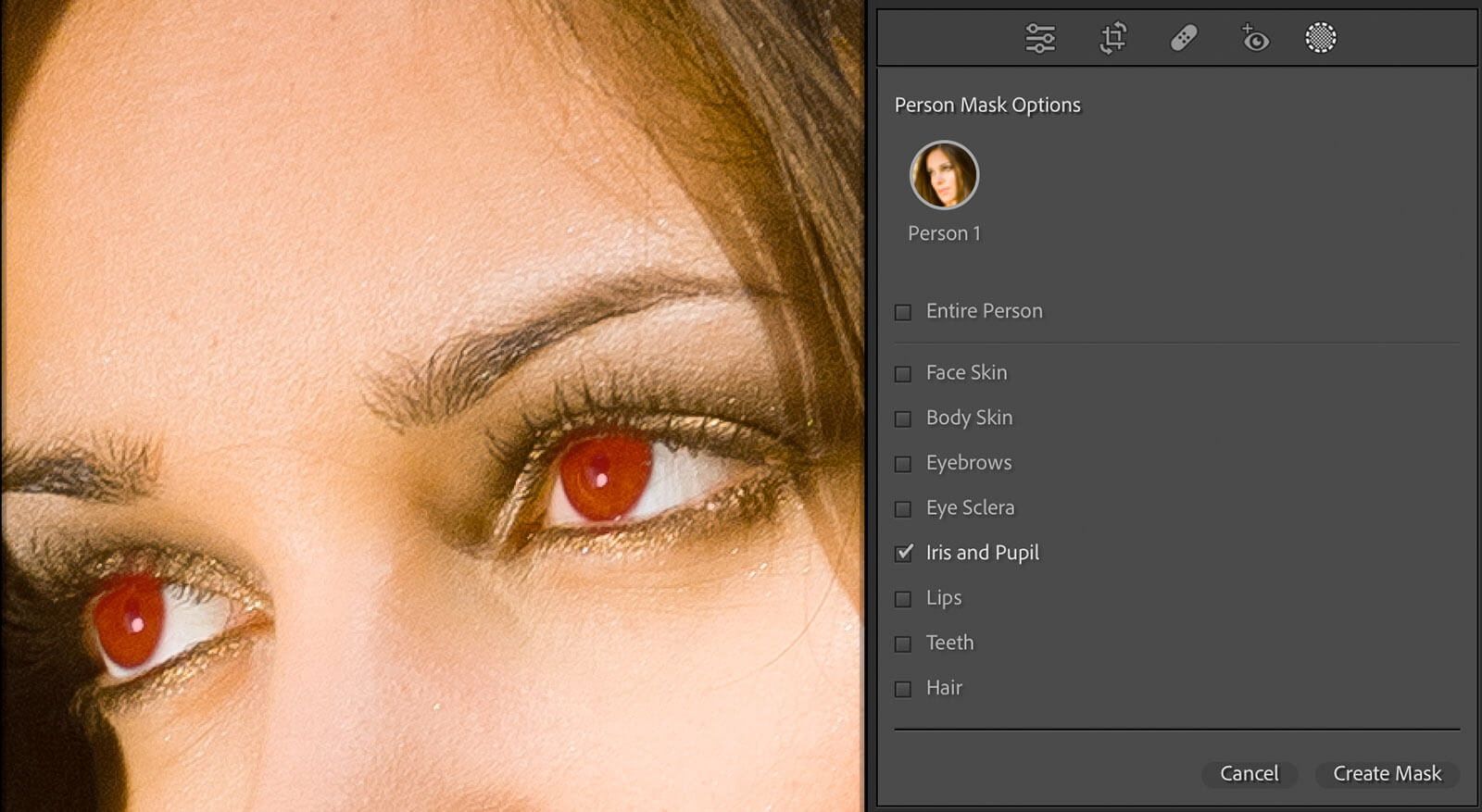Select the Crop and rotate tool
The width and height of the screenshot is (1482, 812).
point(1112,38)
